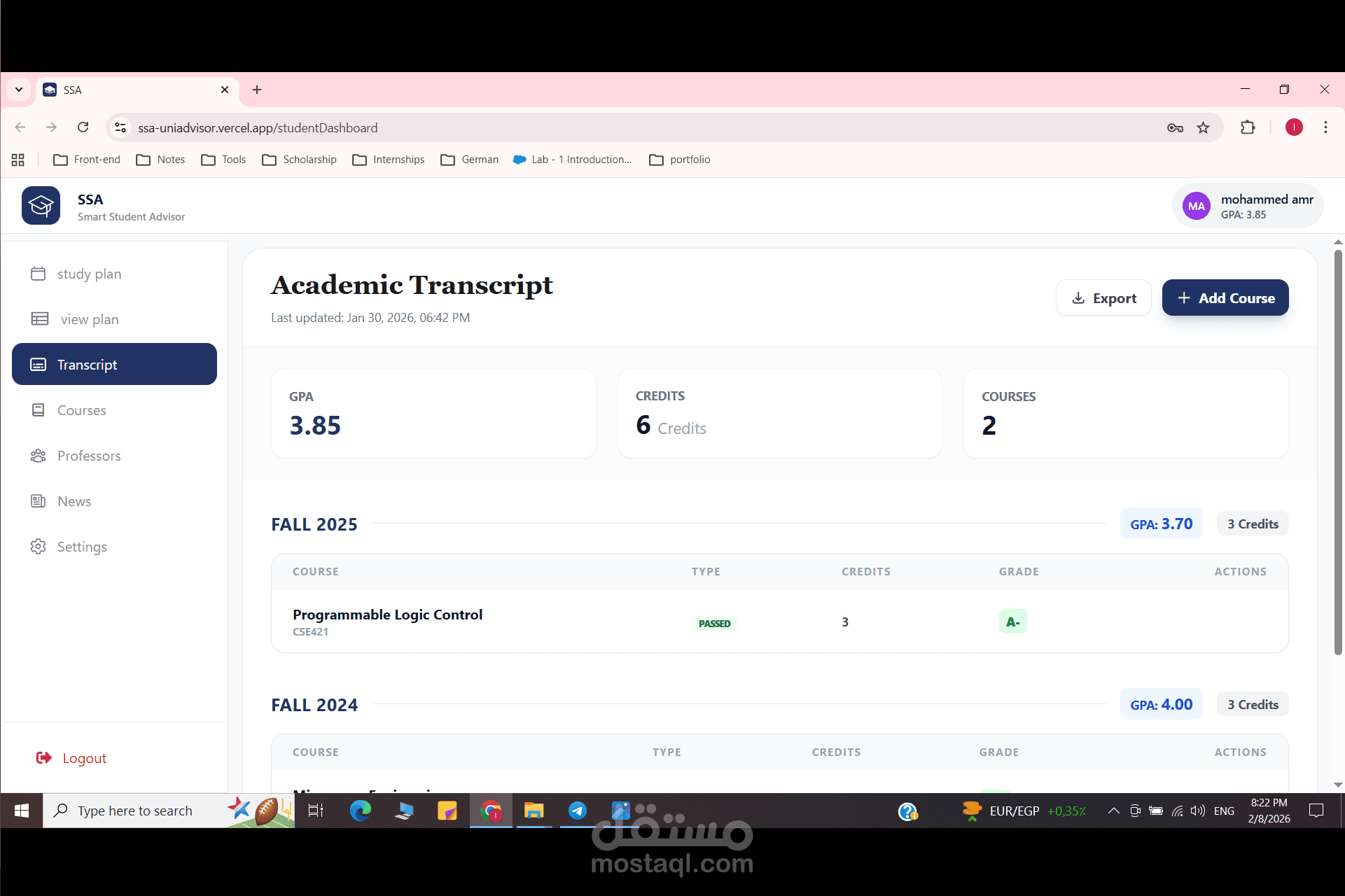
Task: Click the MA profile avatar
Action: coord(1197,206)
